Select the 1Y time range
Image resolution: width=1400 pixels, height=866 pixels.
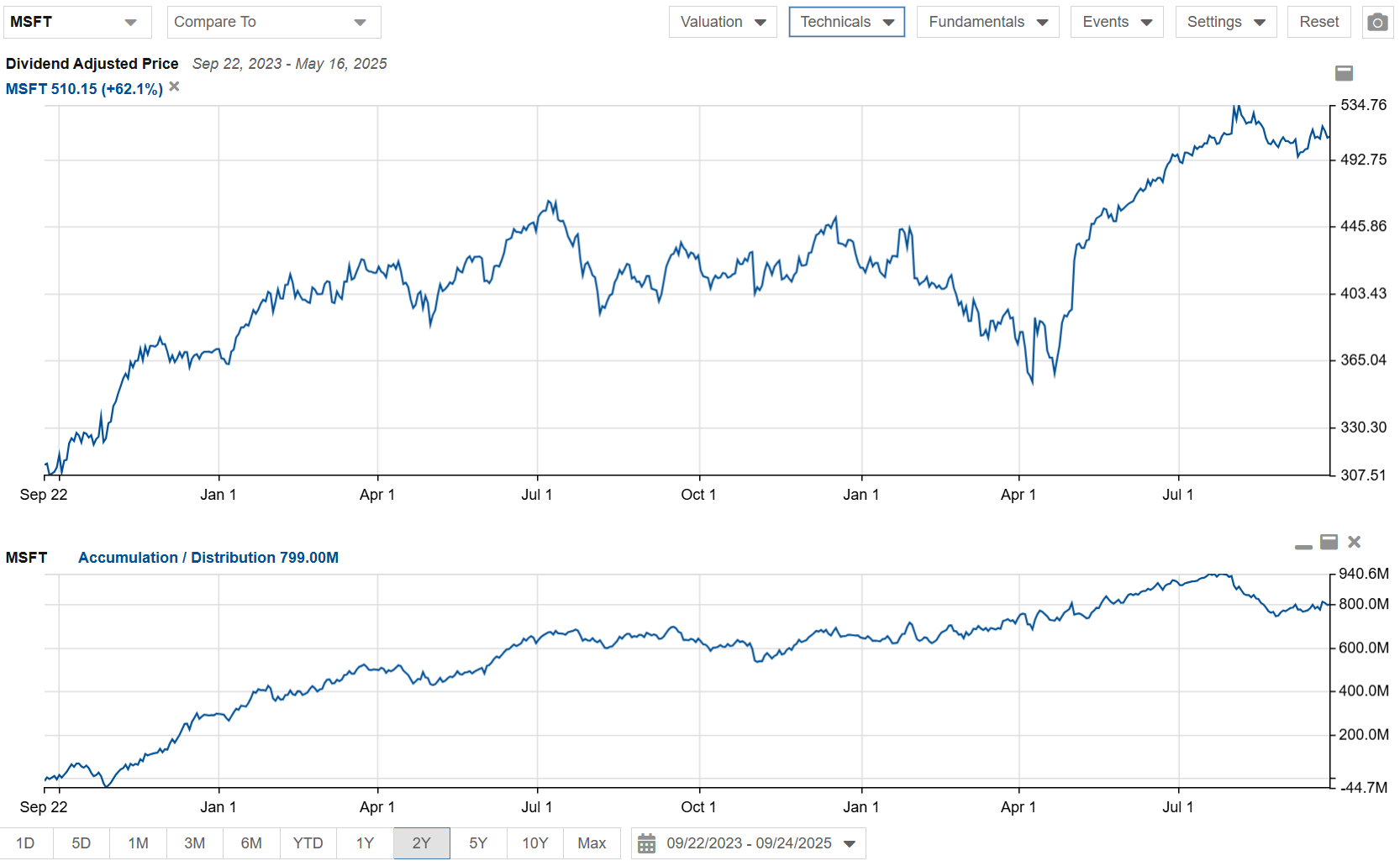click(x=365, y=843)
